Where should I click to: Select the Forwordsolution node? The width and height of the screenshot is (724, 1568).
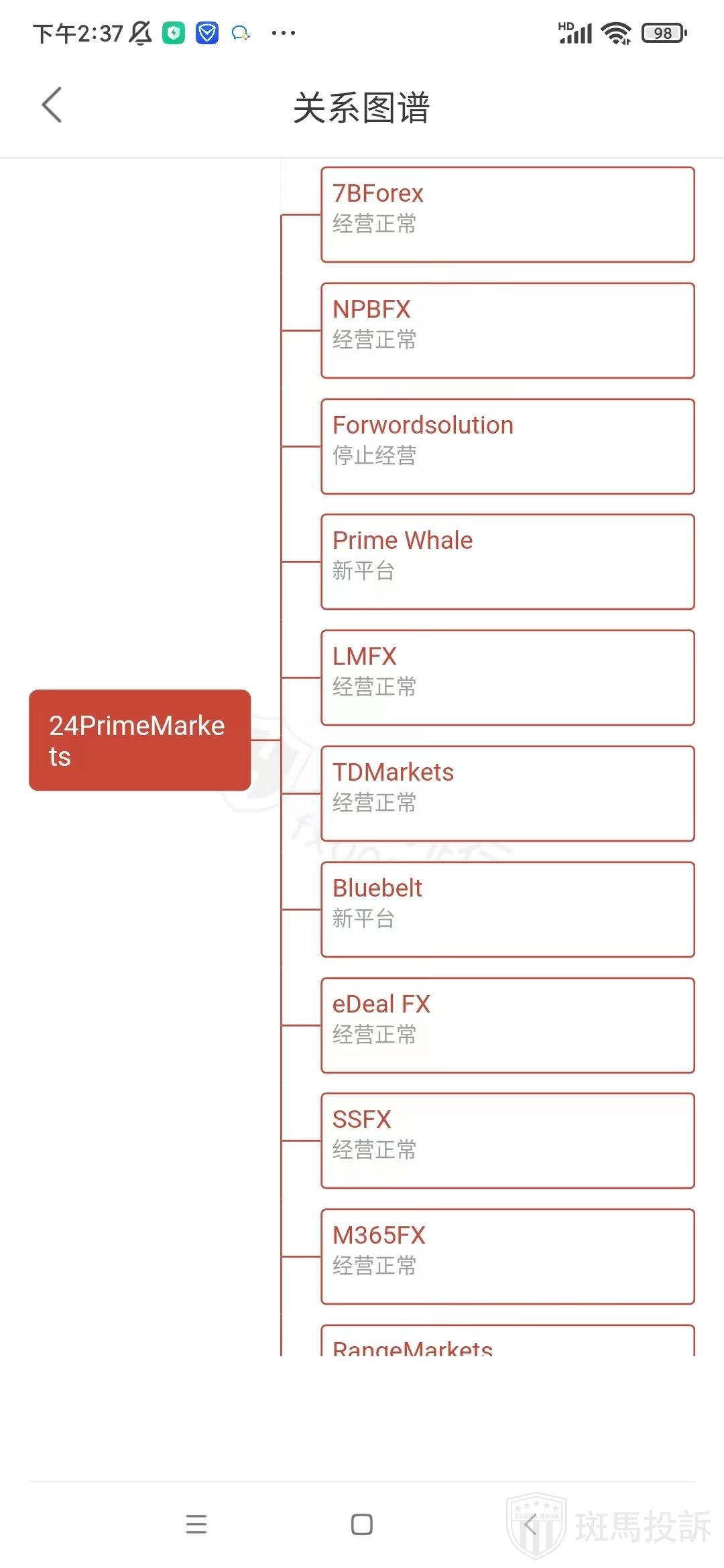click(x=507, y=446)
